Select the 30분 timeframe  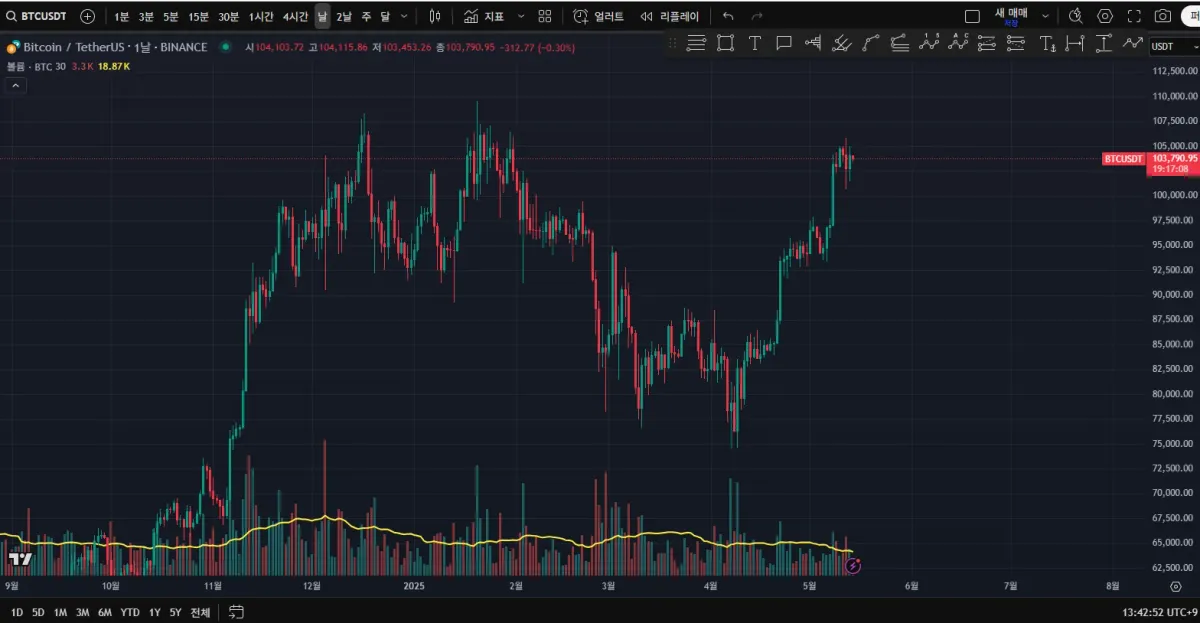tap(229, 17)
